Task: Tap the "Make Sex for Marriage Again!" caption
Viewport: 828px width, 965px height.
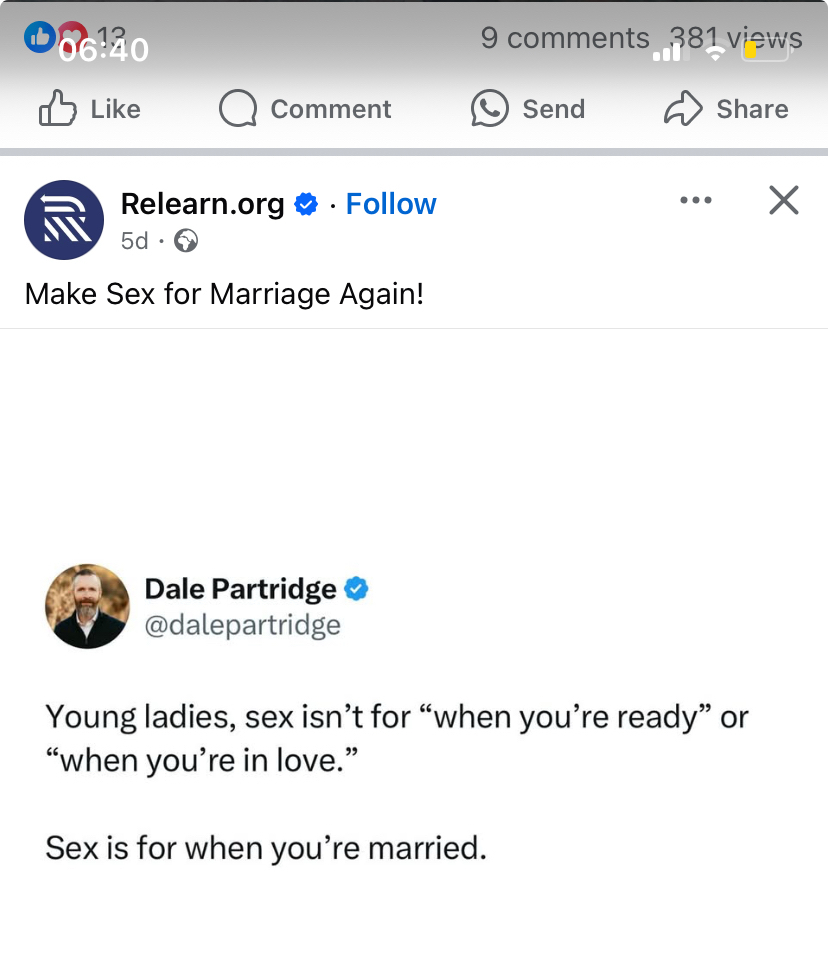Action: point(224,294)
